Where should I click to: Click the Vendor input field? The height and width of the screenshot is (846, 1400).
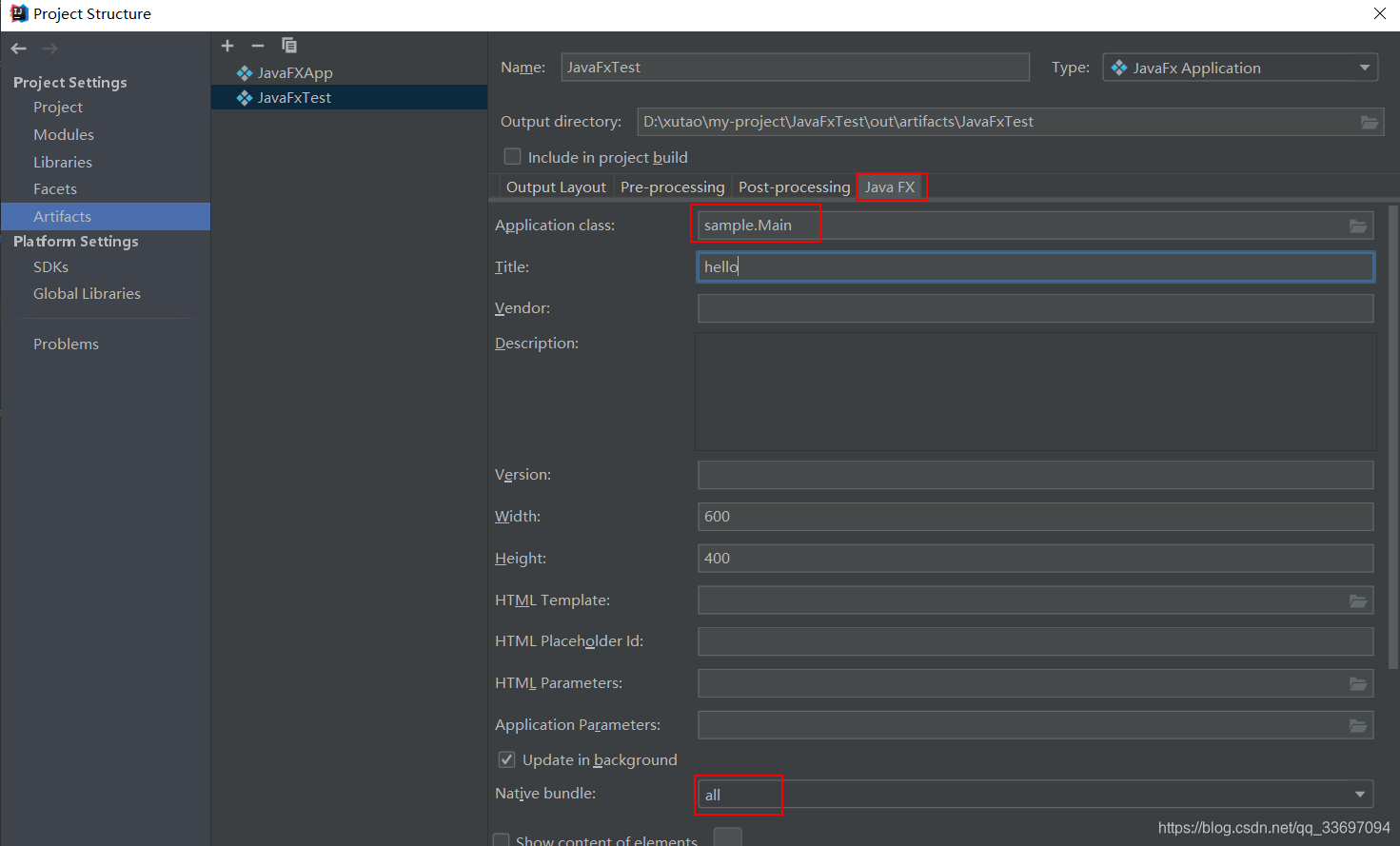pos(1035,308)
